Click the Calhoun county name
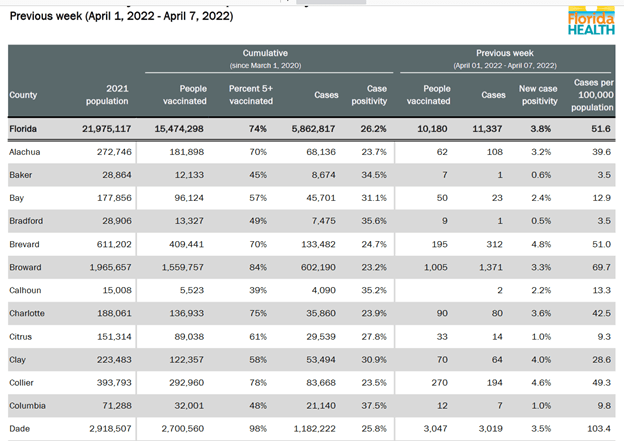The height and width of the screenshot is (441, 624). coord(28,291)
